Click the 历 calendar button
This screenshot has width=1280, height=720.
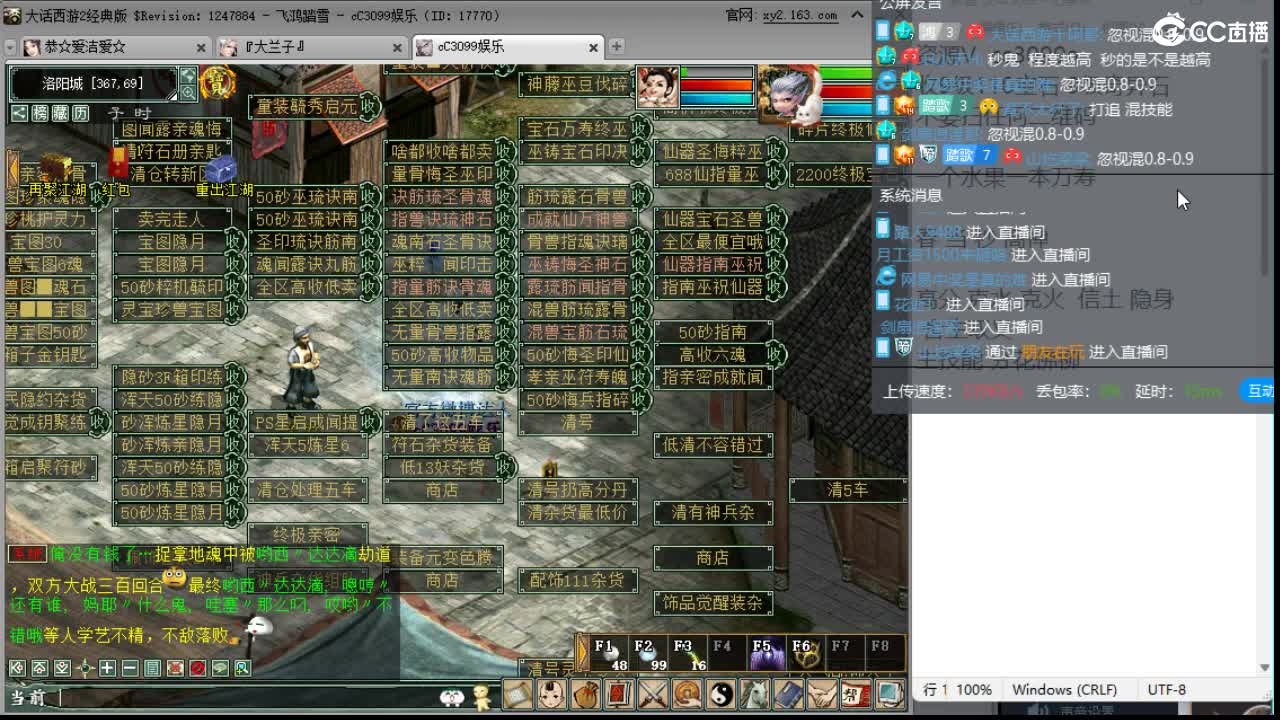80,113
